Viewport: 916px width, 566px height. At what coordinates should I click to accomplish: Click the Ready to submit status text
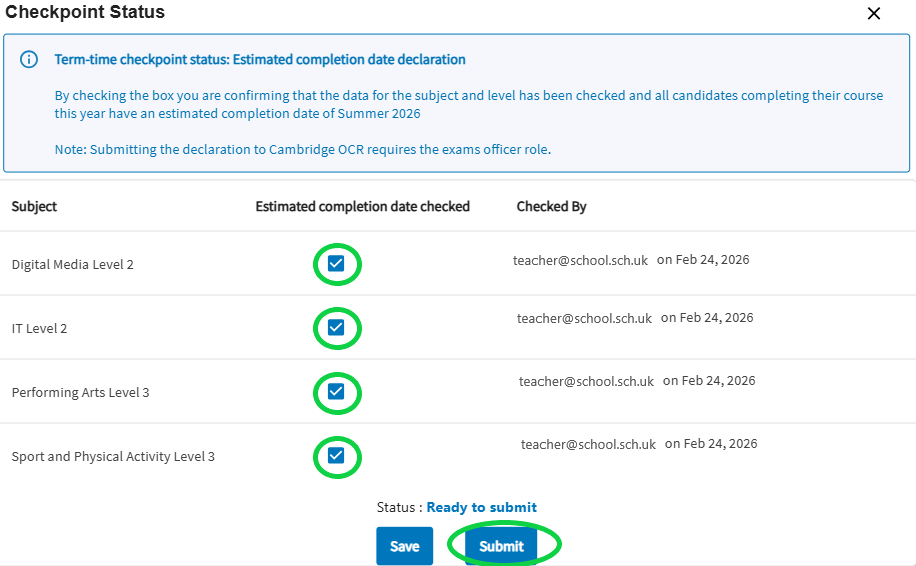tap(481, 507)
